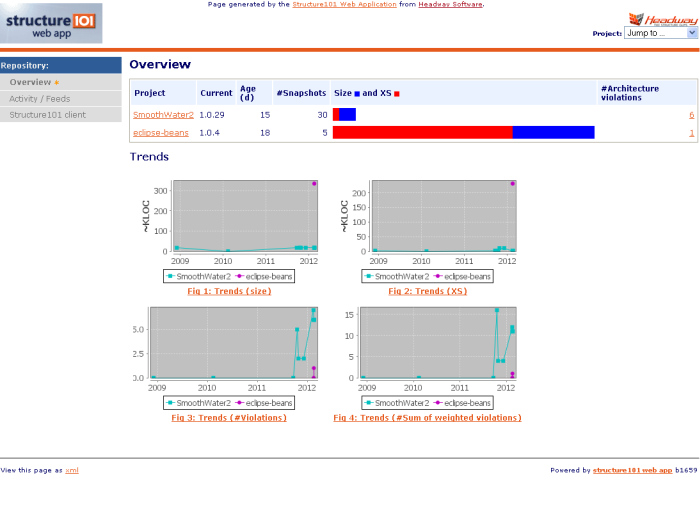700x508 pixels.
Task: Click the Trends section heading
Action: [149, 157]
